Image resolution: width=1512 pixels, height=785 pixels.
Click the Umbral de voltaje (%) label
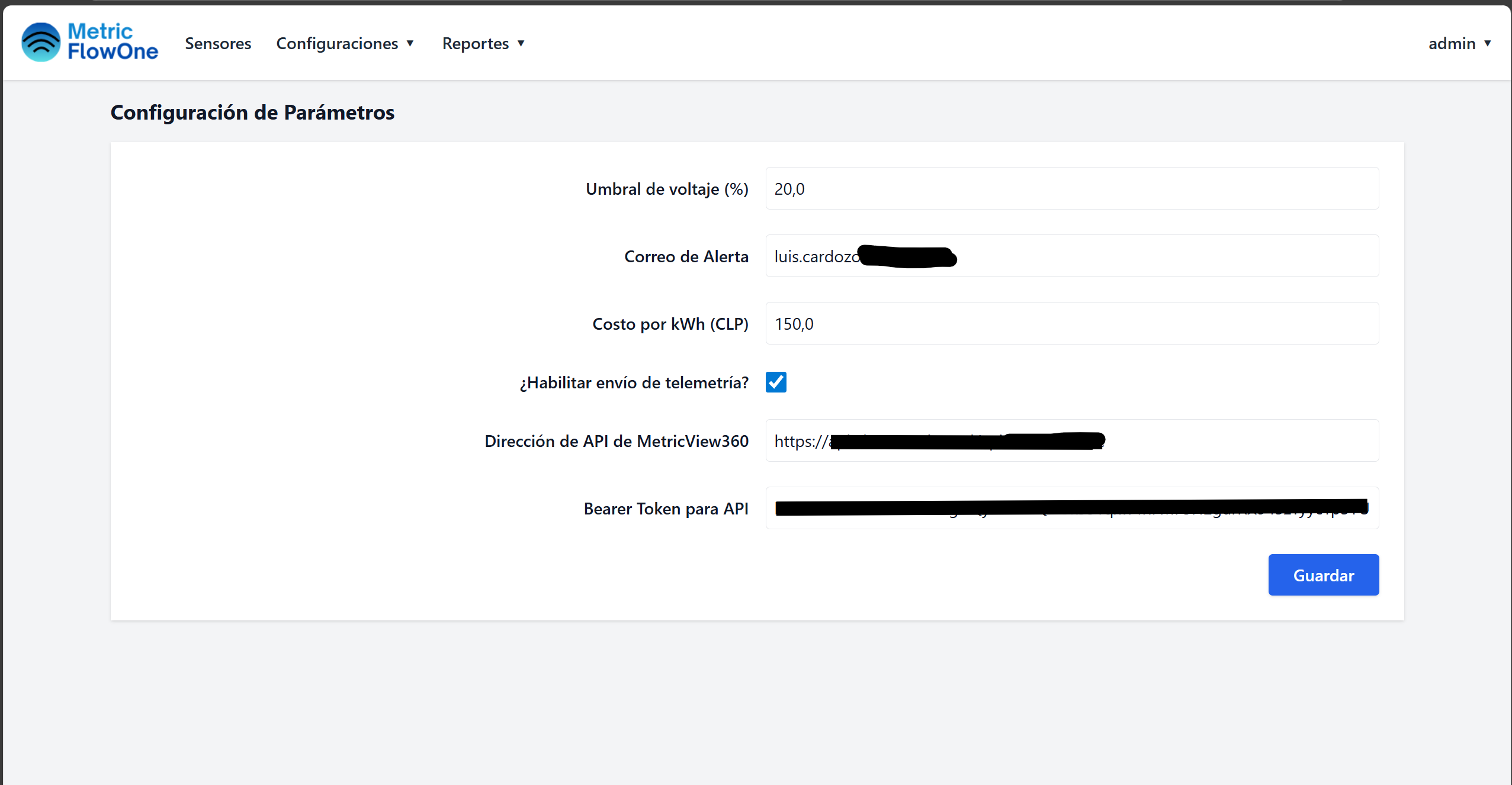[x=667, y=189]
